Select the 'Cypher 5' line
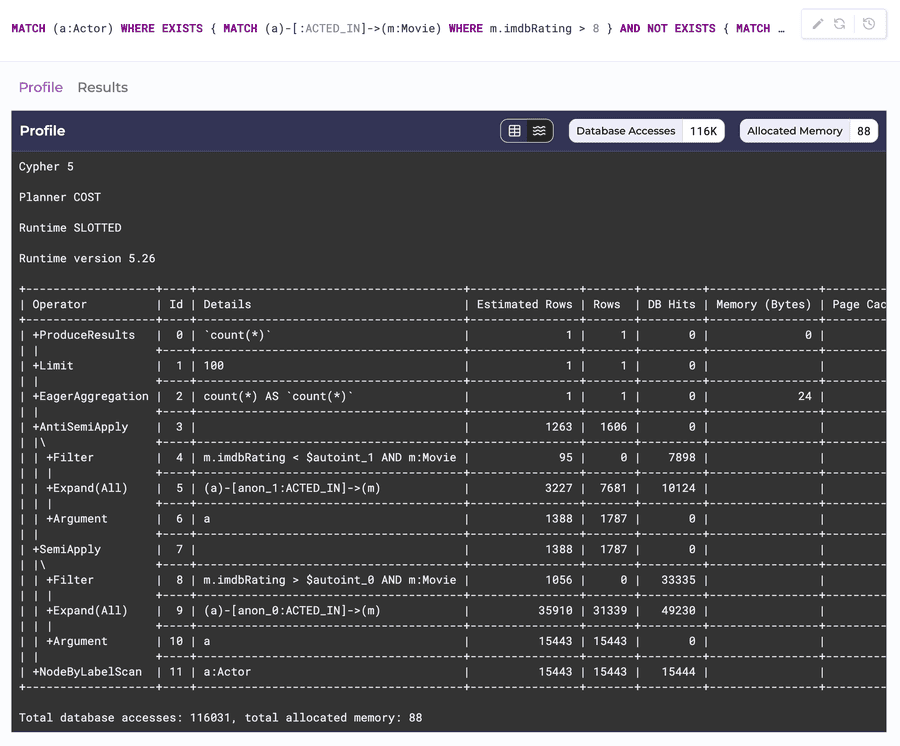This screenshot has width=900, height=746. tap(46, 166)
